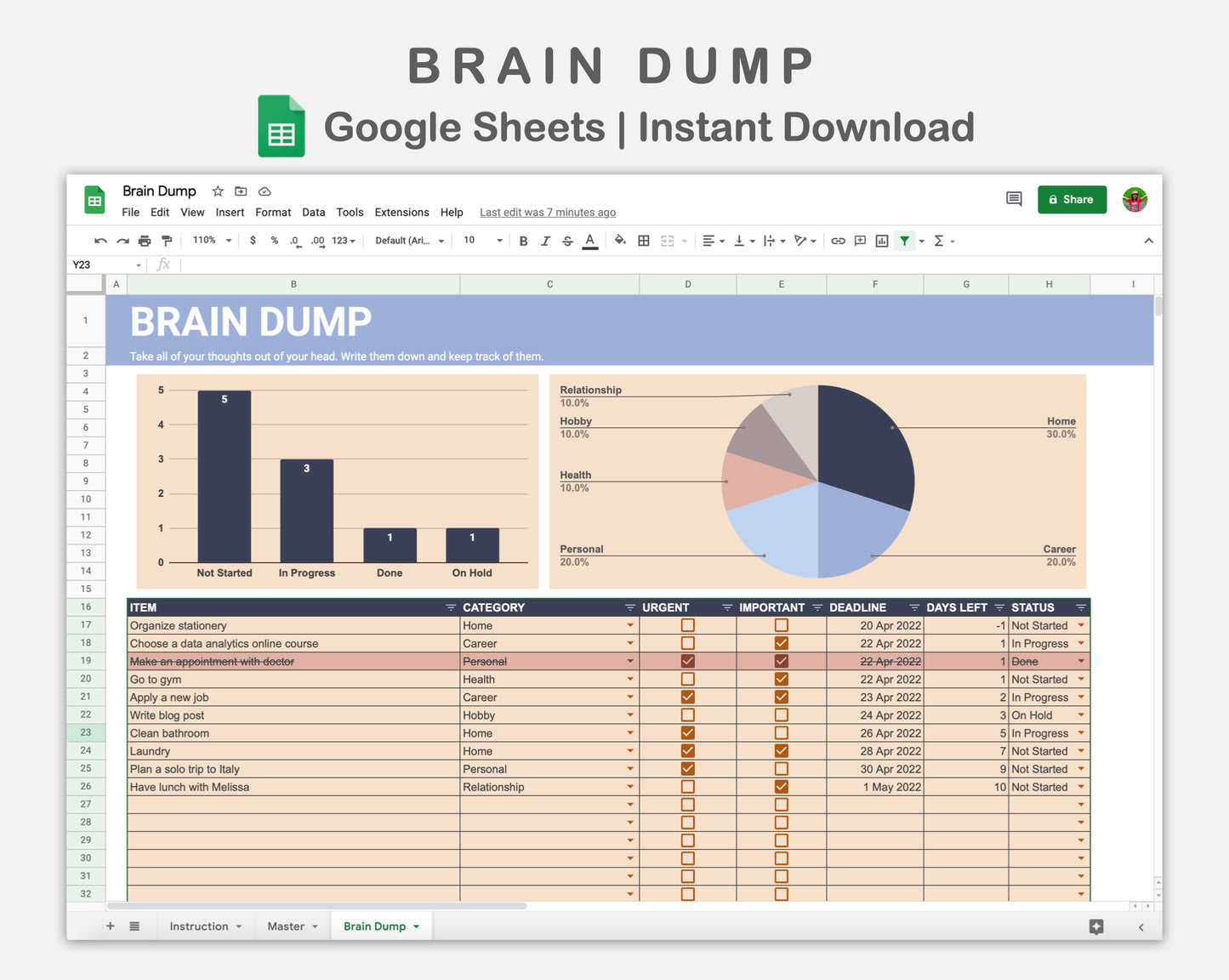Switch to the Master sheet tab

(287, 926)
